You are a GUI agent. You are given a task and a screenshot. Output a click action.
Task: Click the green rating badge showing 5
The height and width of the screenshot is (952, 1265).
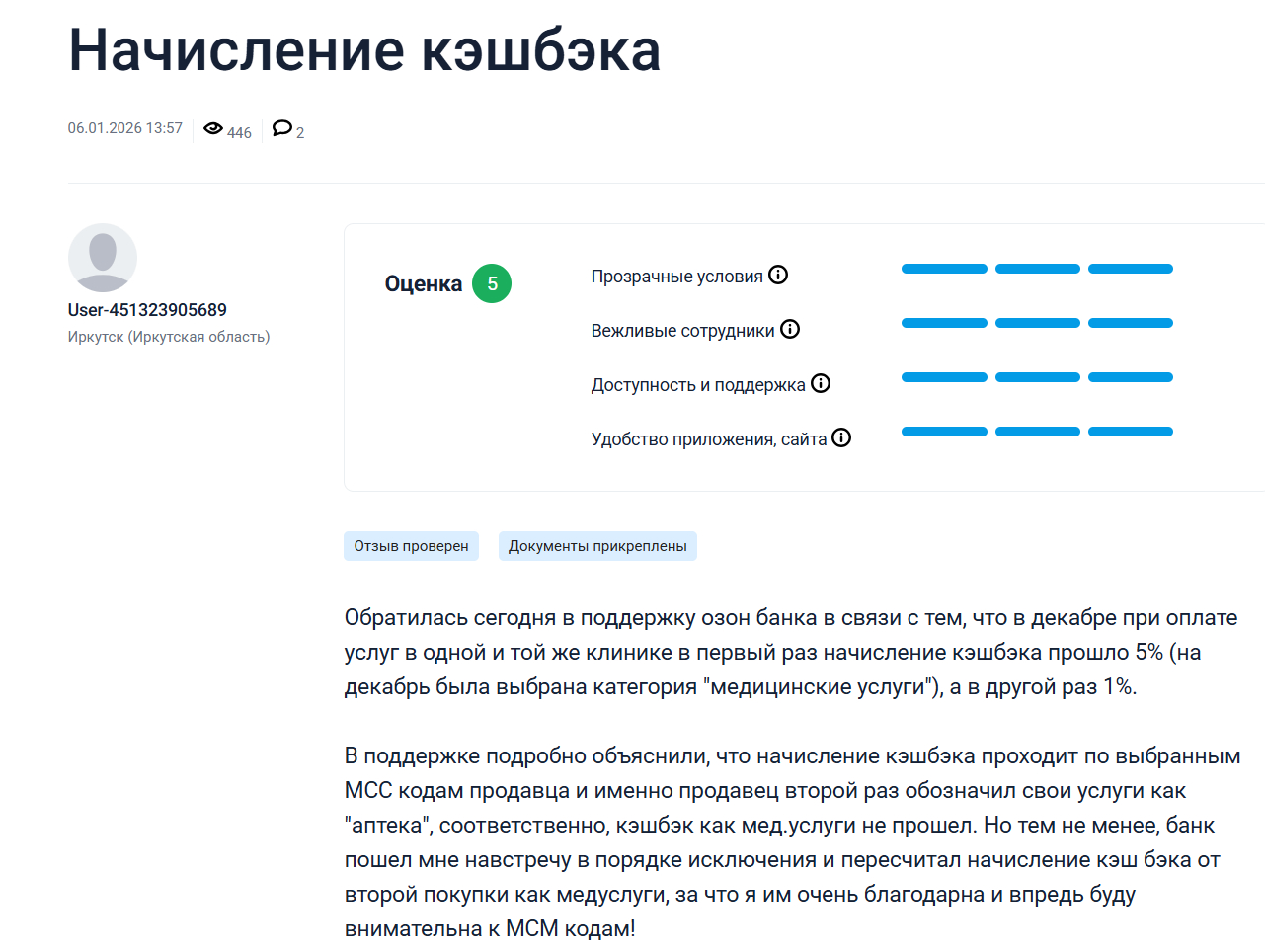pyautogui.click(x=493, y=283)
